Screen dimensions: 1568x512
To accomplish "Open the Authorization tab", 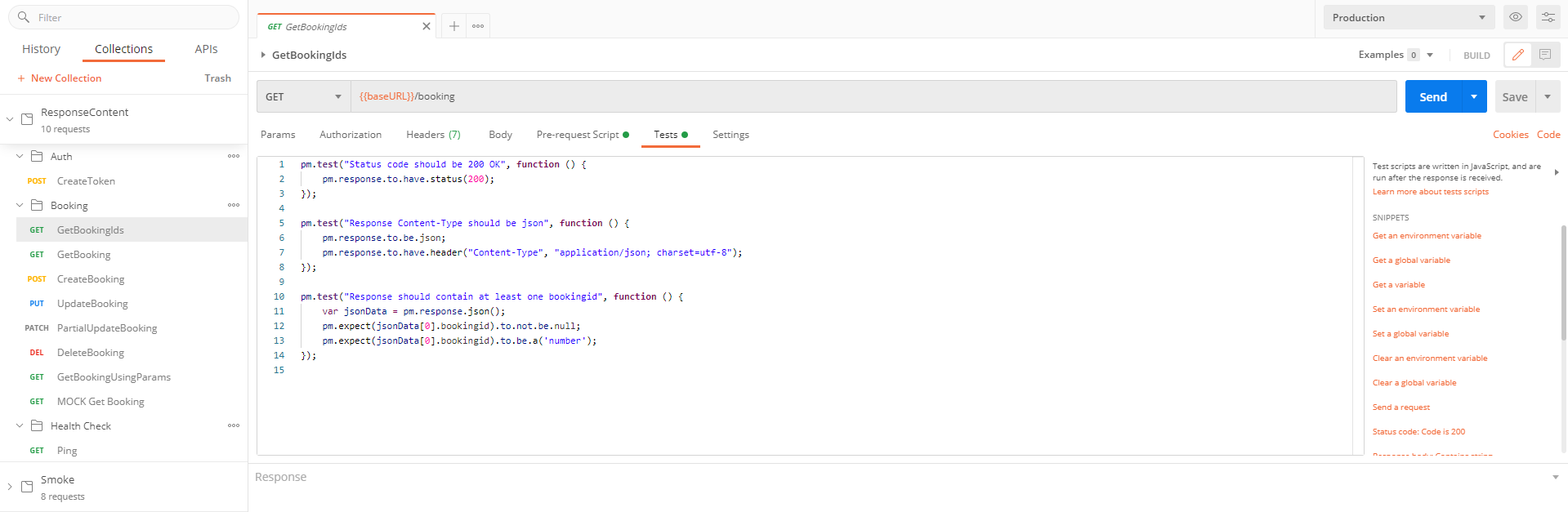I will click(351, 135).
